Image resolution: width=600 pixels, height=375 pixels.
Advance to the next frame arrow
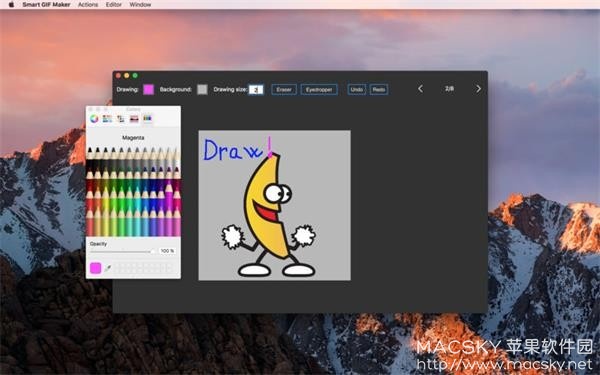478,89
